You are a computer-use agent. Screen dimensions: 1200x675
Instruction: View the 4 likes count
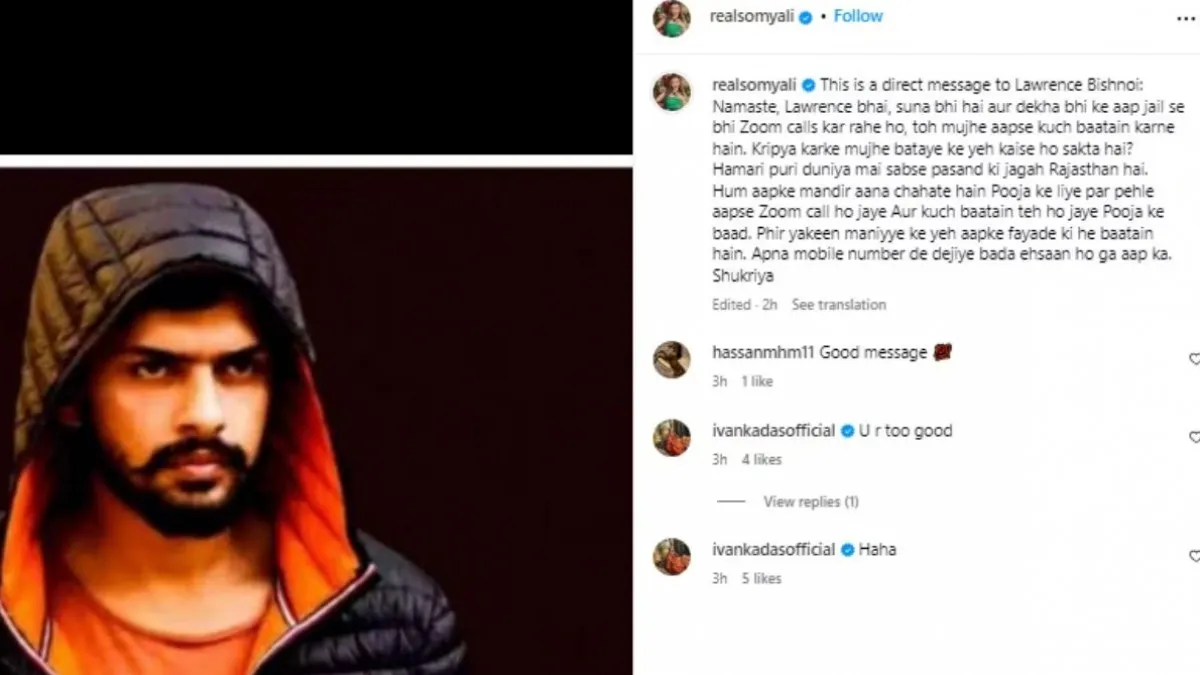[762, 460]
